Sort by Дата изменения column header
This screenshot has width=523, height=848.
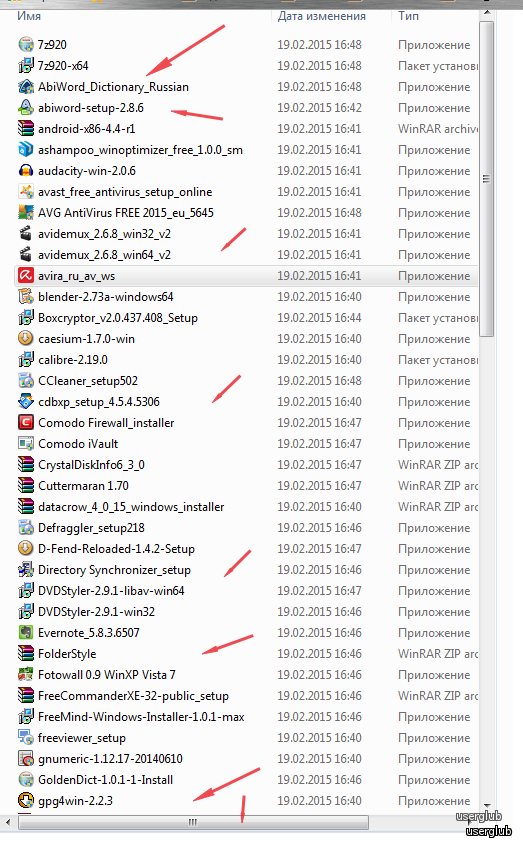coord(322,16)
